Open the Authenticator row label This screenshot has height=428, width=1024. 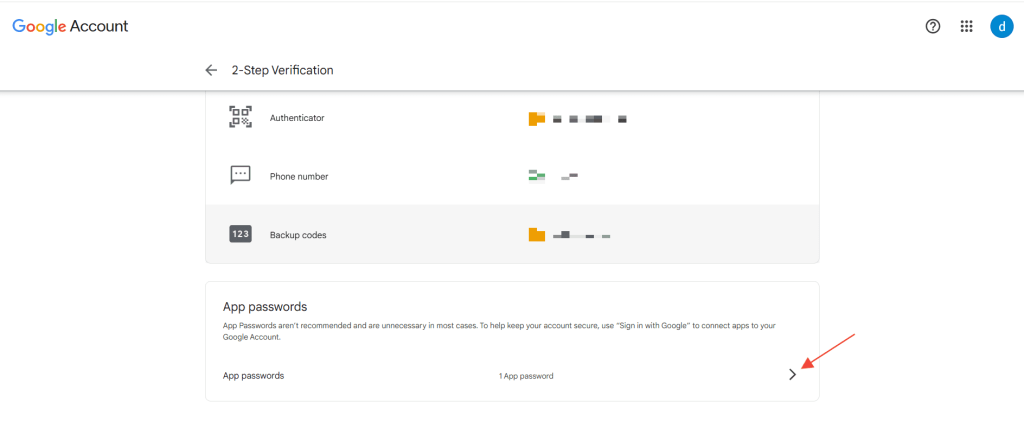(297, 118)
